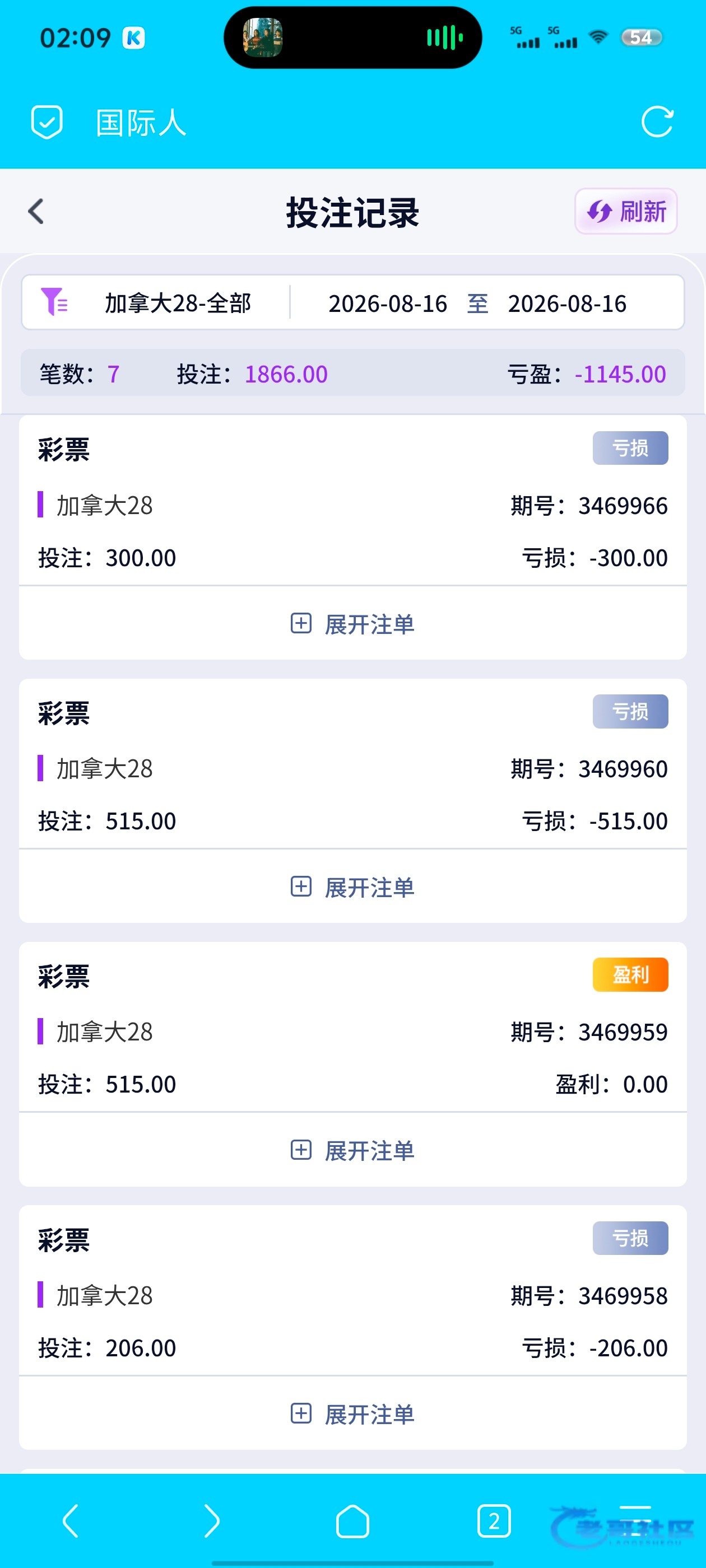Click the orange 盈利 badge
The width and height of the screenshot is (706, 1568).
[x=630, y=974]
